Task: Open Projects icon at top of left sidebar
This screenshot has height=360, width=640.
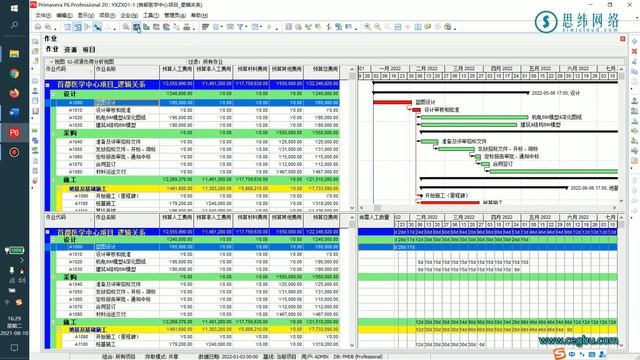Action: point(36,42)
